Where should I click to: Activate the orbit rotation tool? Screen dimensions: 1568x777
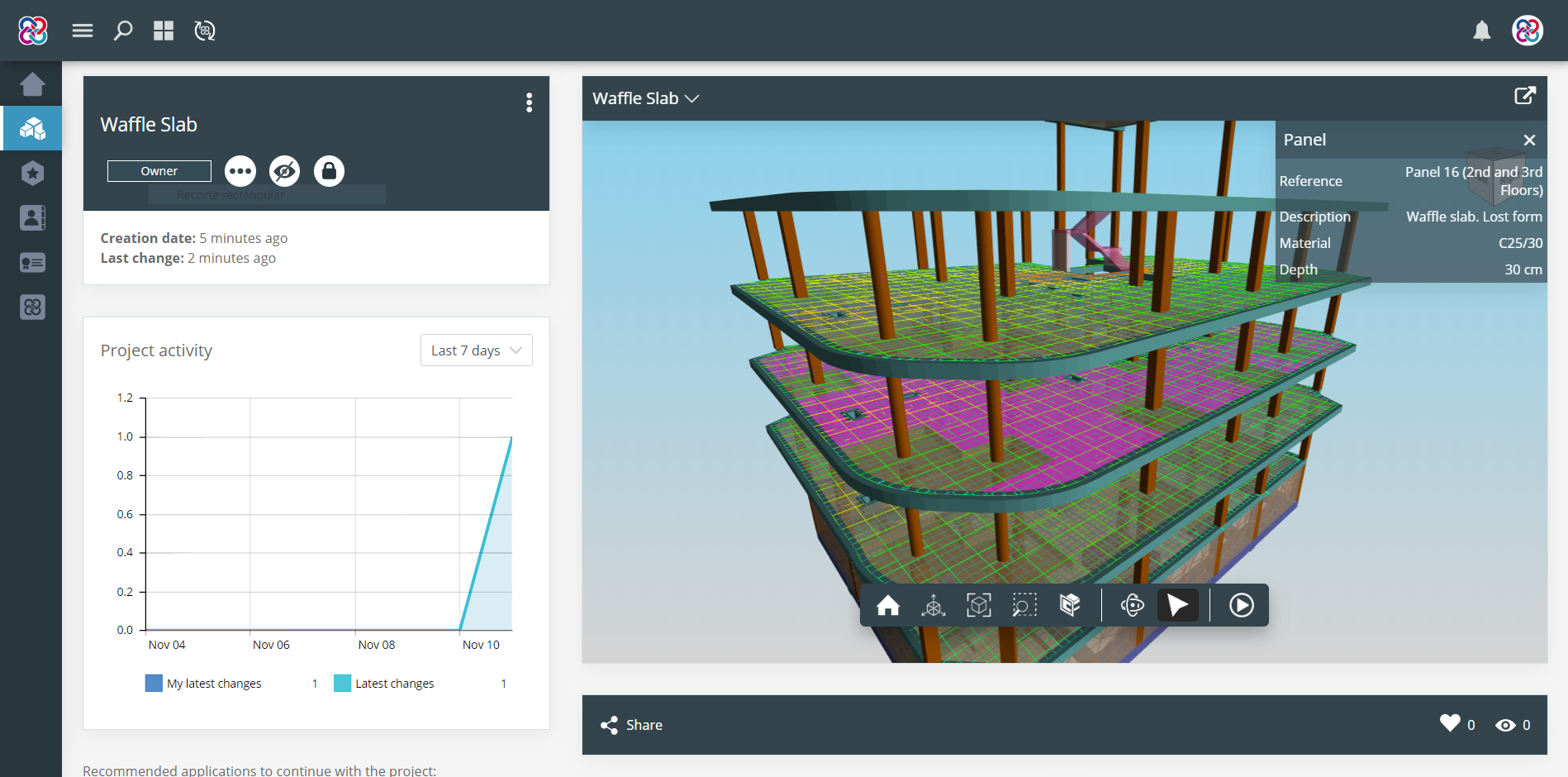pos(1132,606)
